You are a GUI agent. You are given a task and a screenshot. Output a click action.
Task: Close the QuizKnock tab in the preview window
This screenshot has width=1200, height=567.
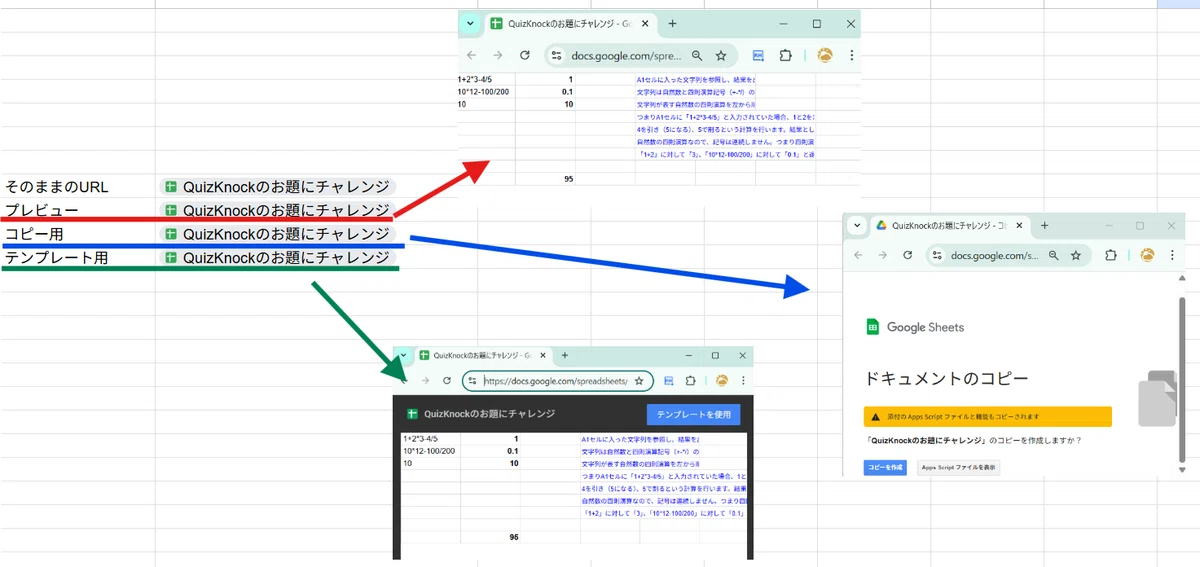(x=643, y=24)
